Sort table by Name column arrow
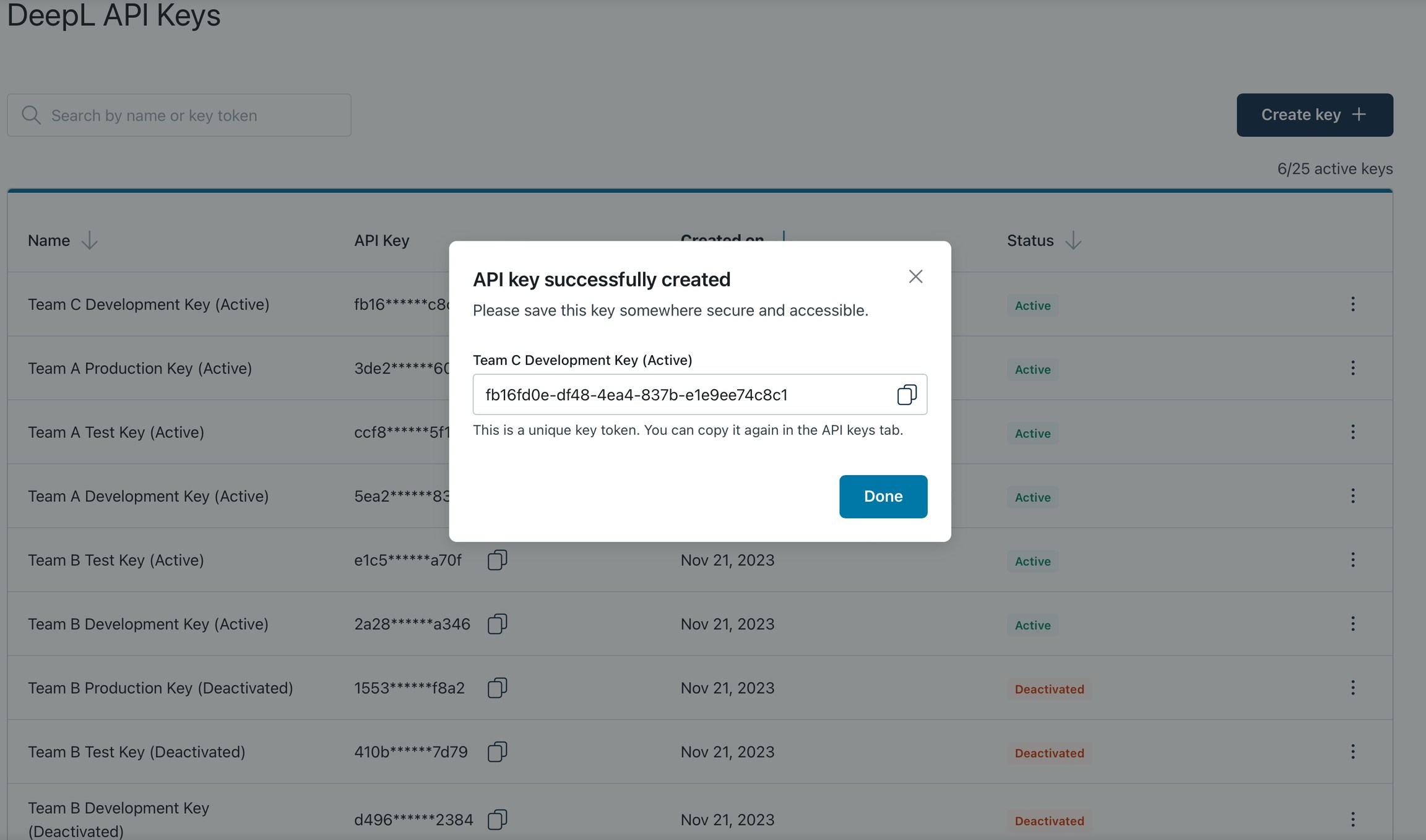 (89, 241)
